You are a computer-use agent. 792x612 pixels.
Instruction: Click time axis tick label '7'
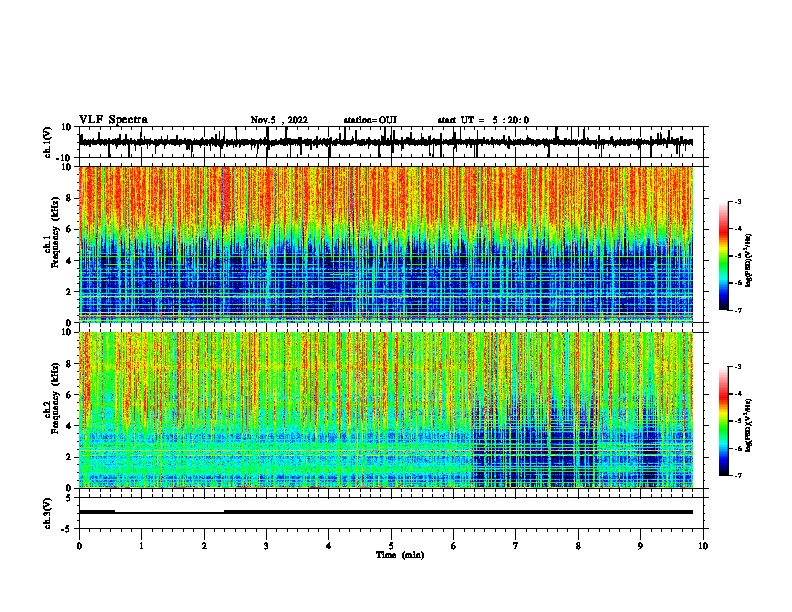click(516, 546)
